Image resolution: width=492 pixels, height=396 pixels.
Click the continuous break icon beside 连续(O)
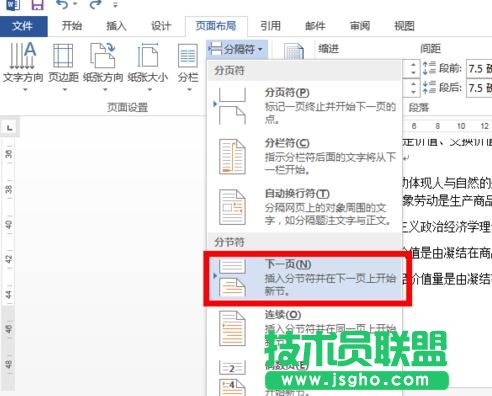(232, 328)
